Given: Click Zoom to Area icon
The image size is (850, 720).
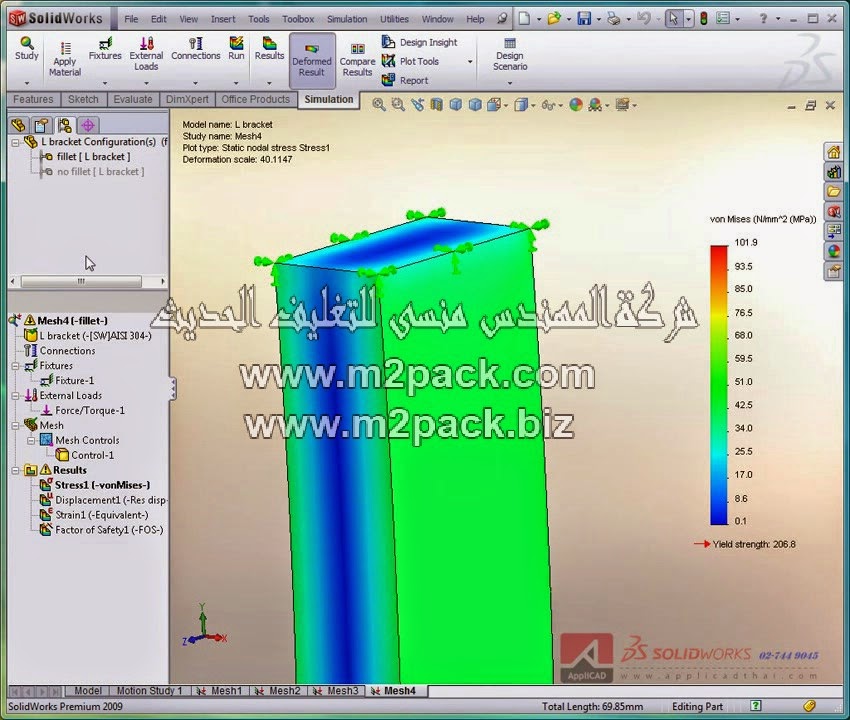Looking at the screenshot, I should 398,105.
